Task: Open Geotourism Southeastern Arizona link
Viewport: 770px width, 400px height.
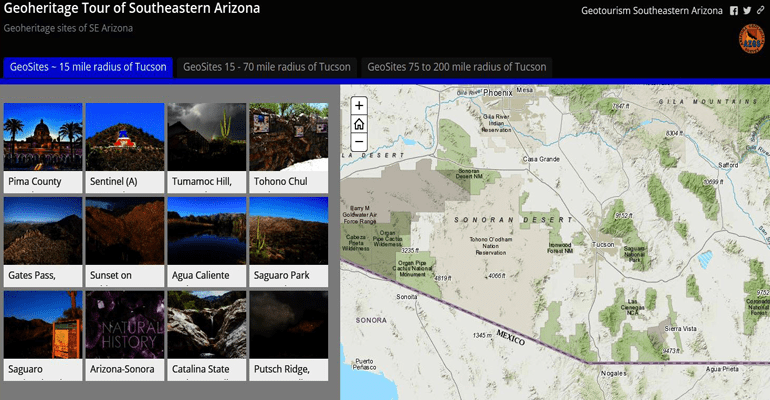Action: coord(652,11)
